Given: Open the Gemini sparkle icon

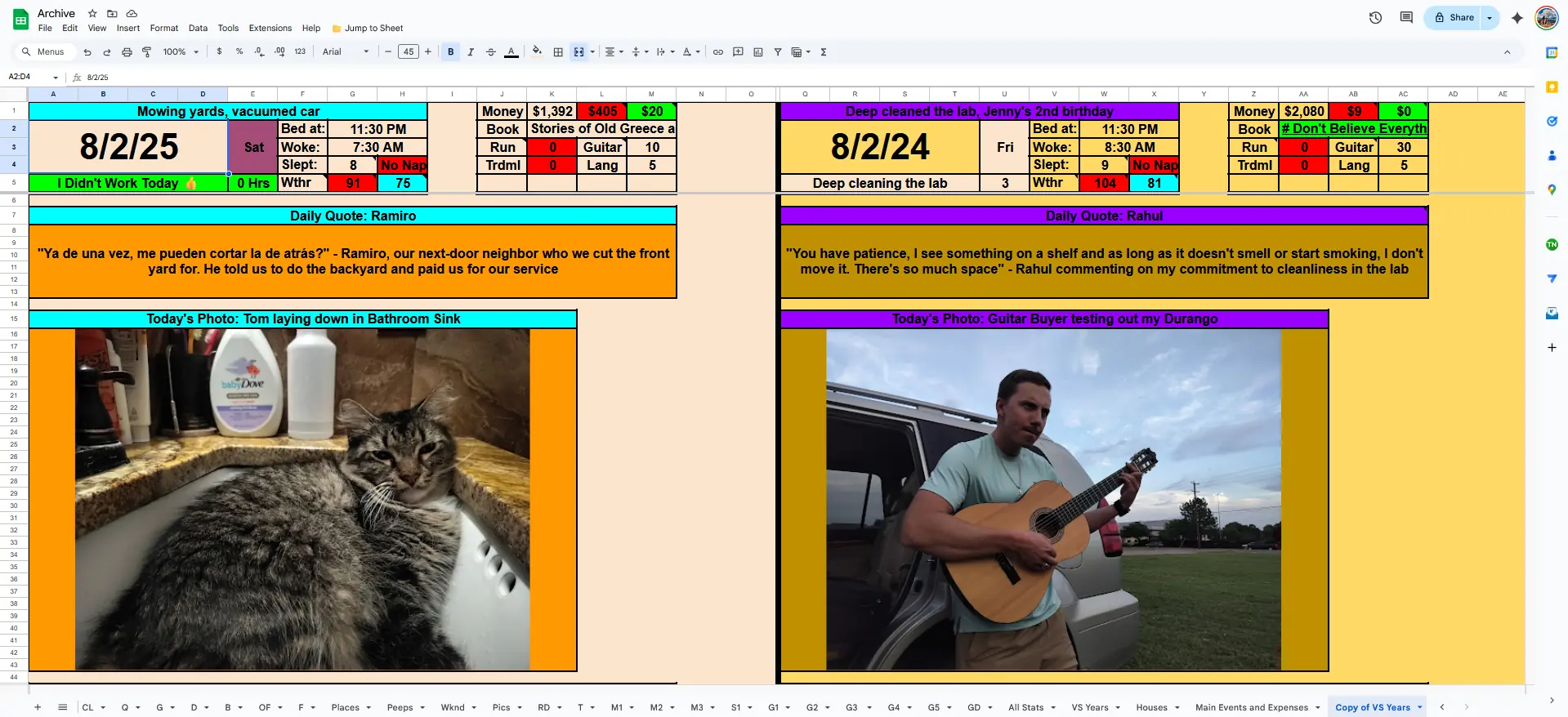Looking at the screenshot, I should 1517,17.
